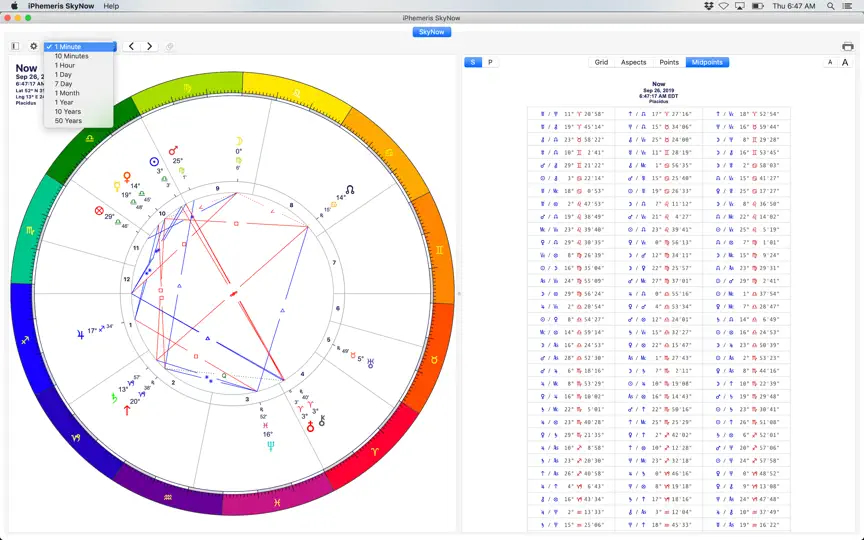Switch to the P toggle
The height and width of the screenshot is (540, 864).
coord(490,62)
